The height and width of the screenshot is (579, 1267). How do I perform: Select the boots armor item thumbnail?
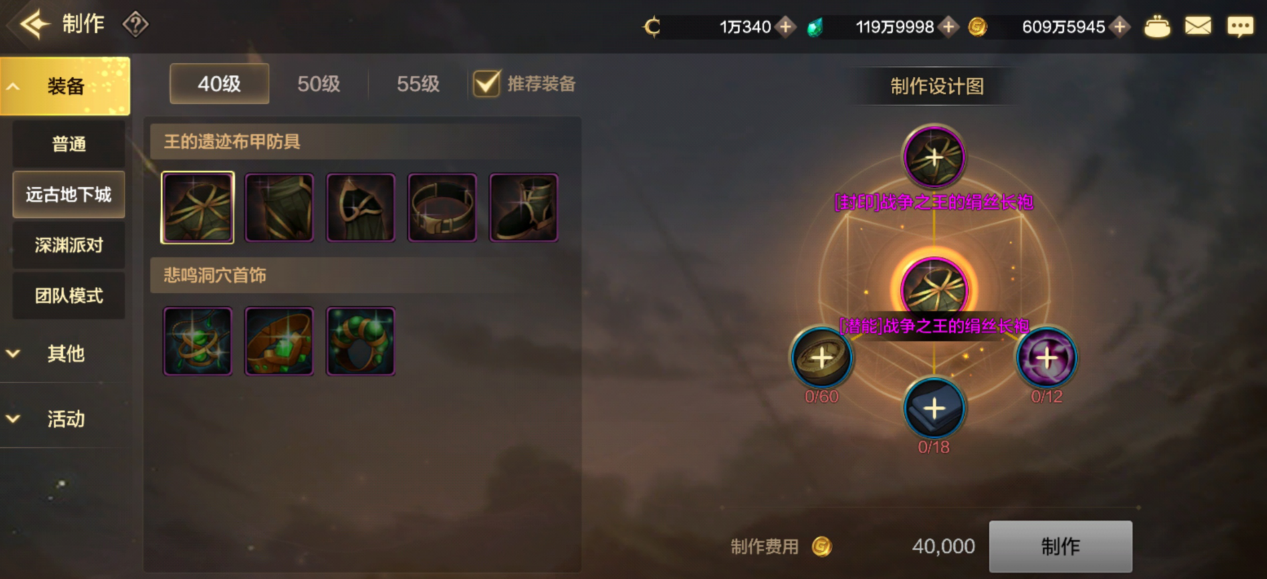524,207
